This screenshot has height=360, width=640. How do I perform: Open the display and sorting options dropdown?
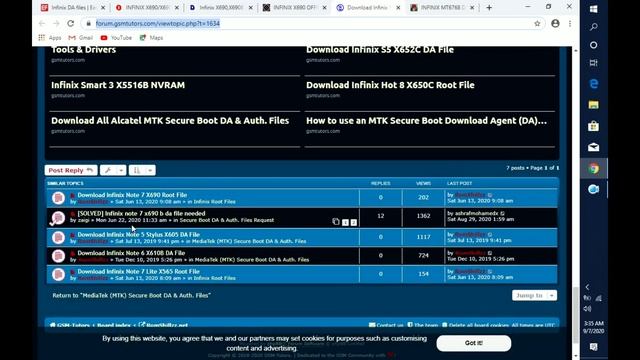[142, 170]
